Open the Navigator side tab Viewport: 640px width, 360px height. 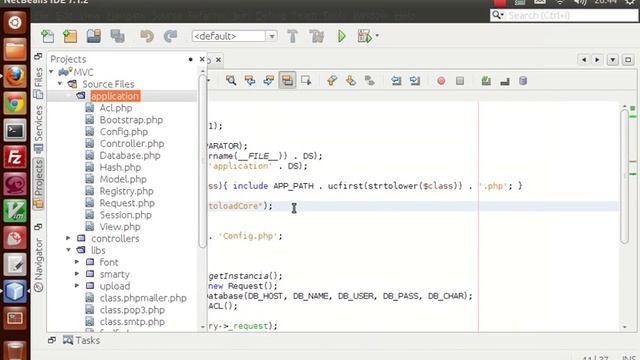click(x=38, y=265)
